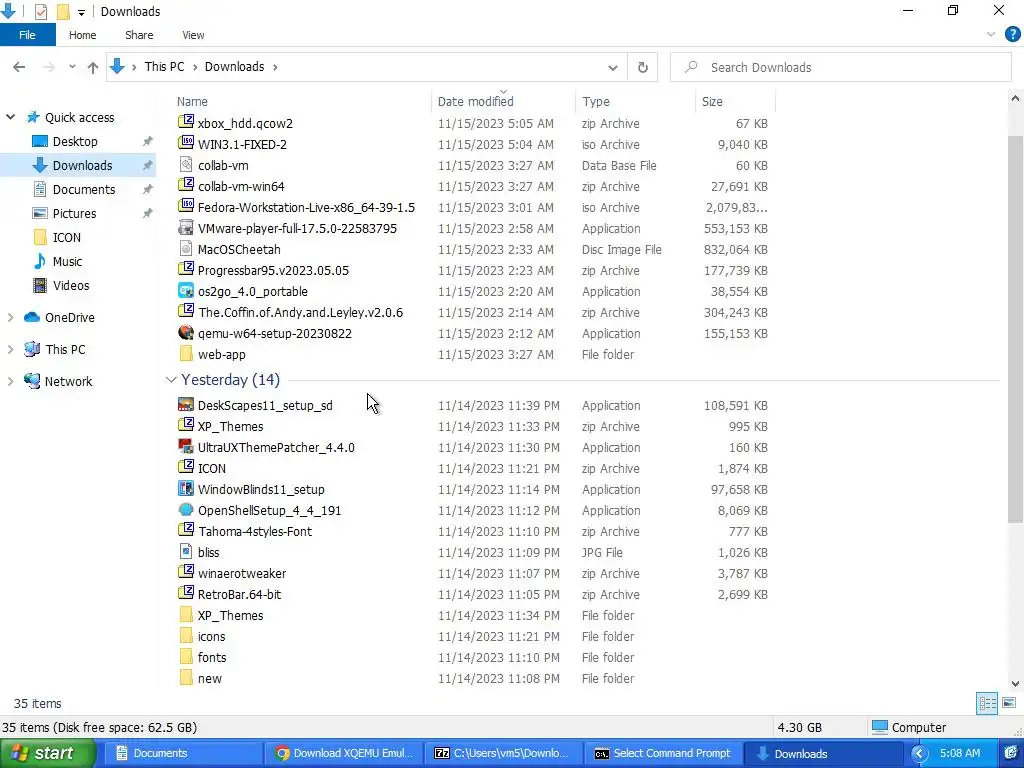
Task: Unpin Downloads from Quick access
Action: (148, 165)
